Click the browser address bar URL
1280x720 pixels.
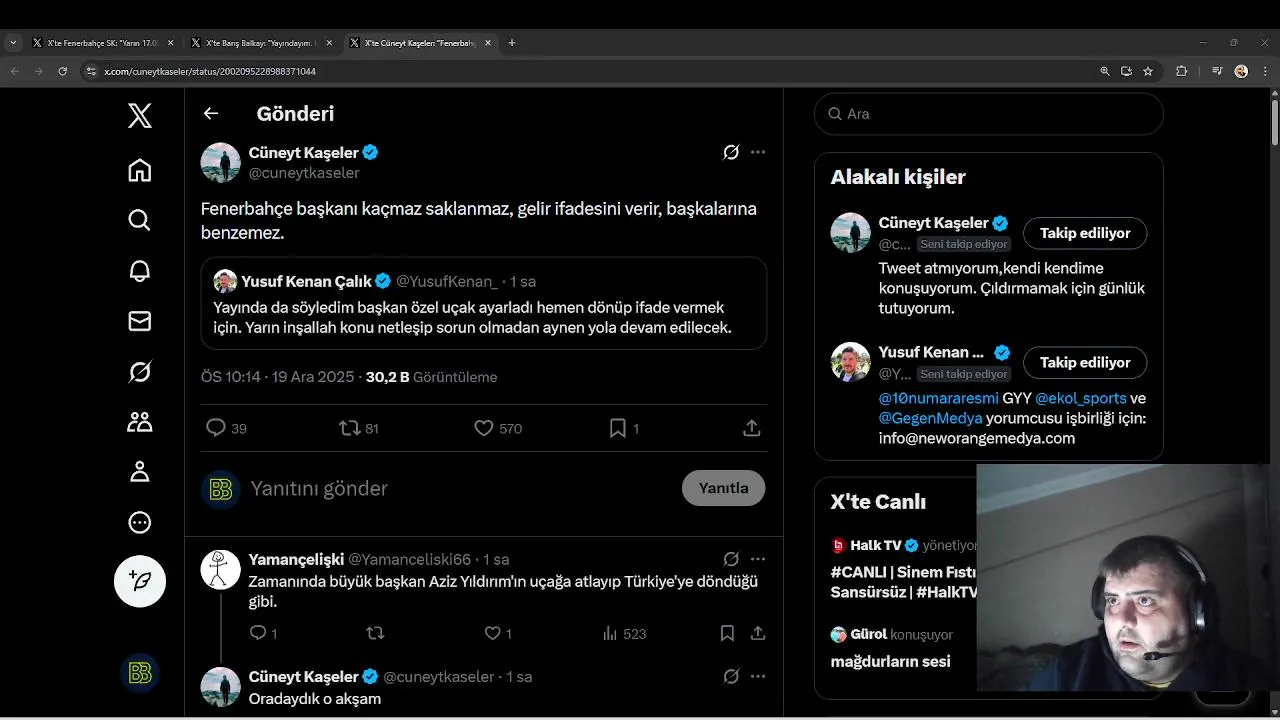pos(210,71)
